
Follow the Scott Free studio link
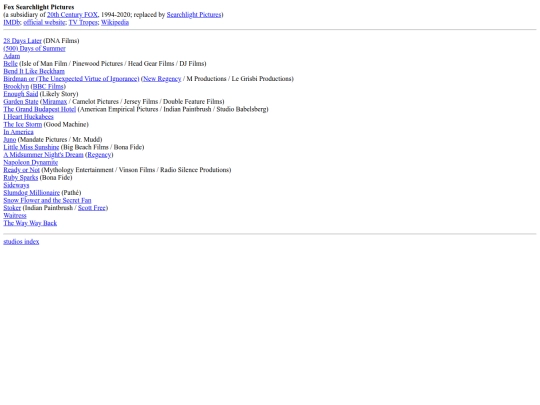pos(92,208)
